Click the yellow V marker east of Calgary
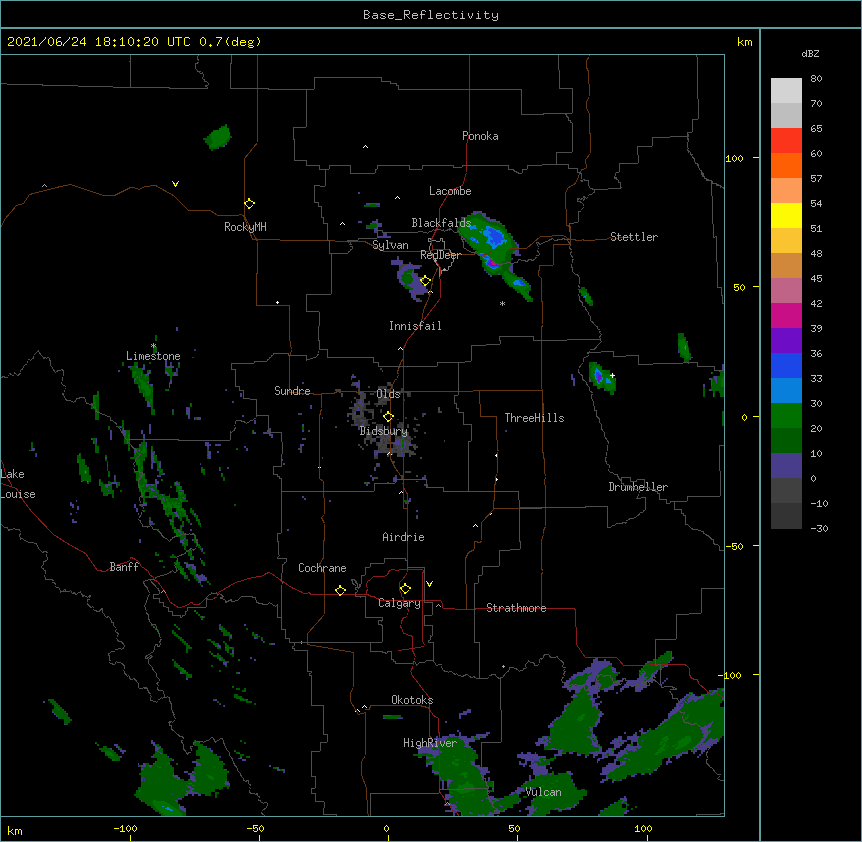 429,584
